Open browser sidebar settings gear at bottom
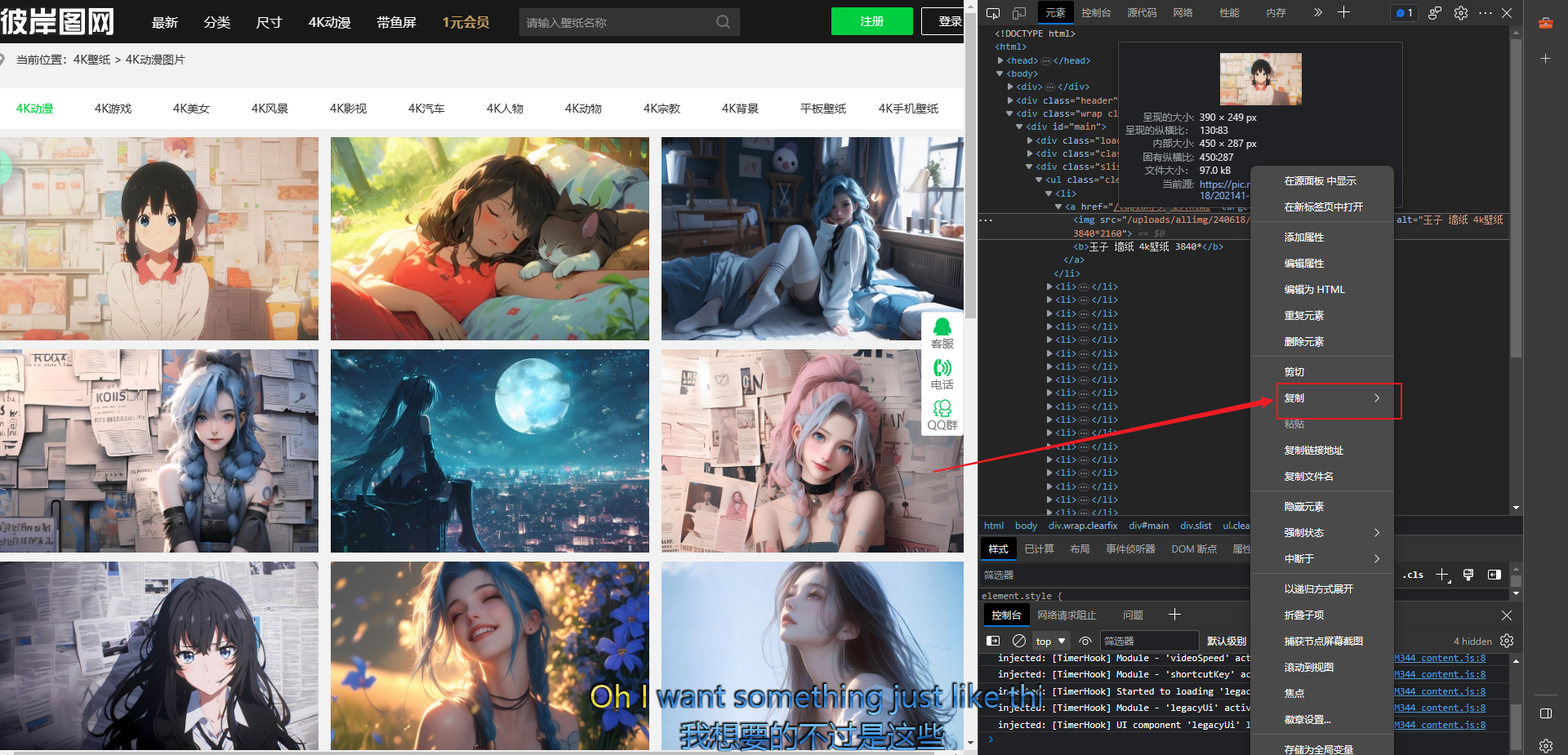The image size is (1568, 755). [x=1545, y=745]
